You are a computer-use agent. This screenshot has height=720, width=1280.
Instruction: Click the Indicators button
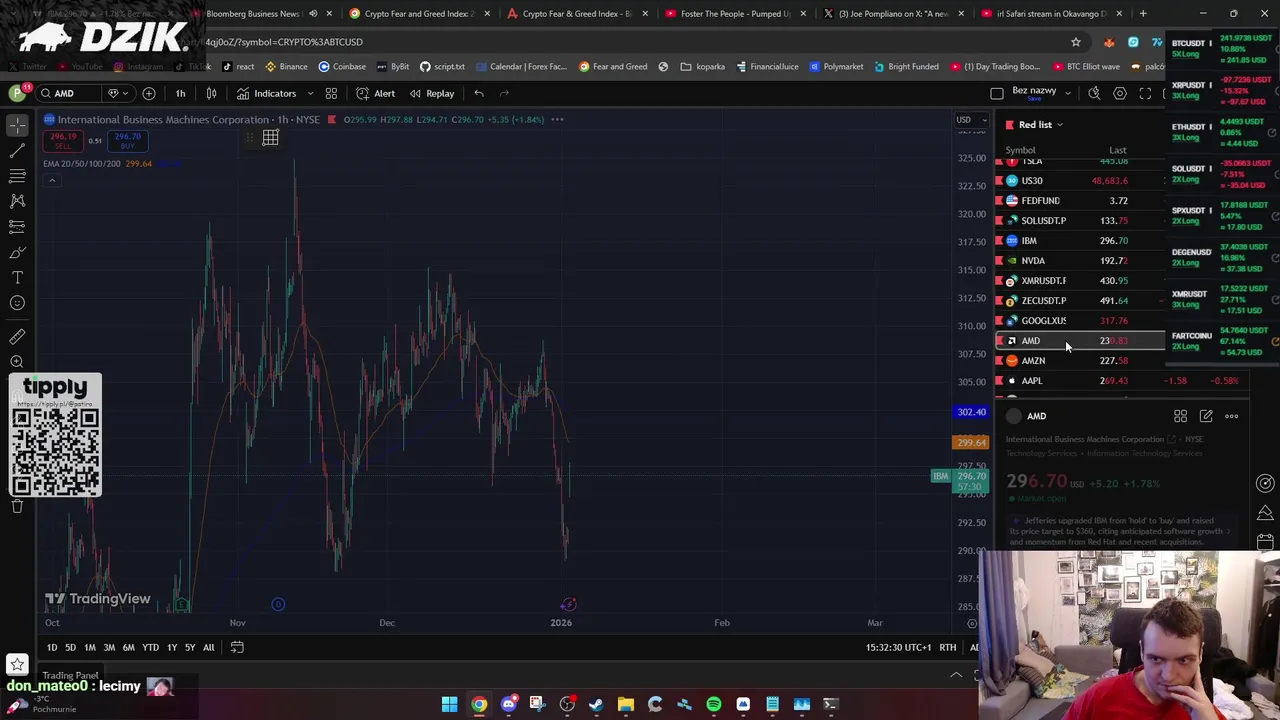[266, 93]
